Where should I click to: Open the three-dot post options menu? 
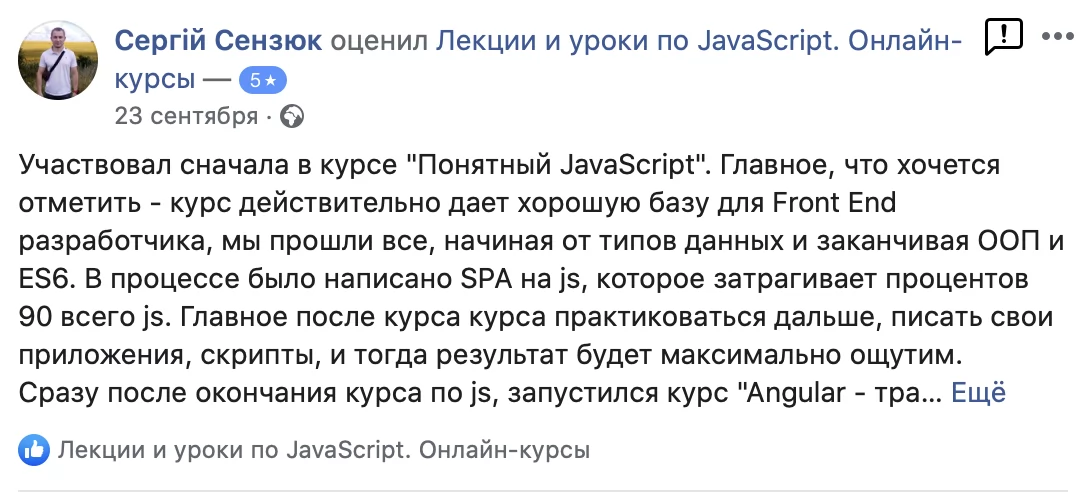[x=1057, y=36]
